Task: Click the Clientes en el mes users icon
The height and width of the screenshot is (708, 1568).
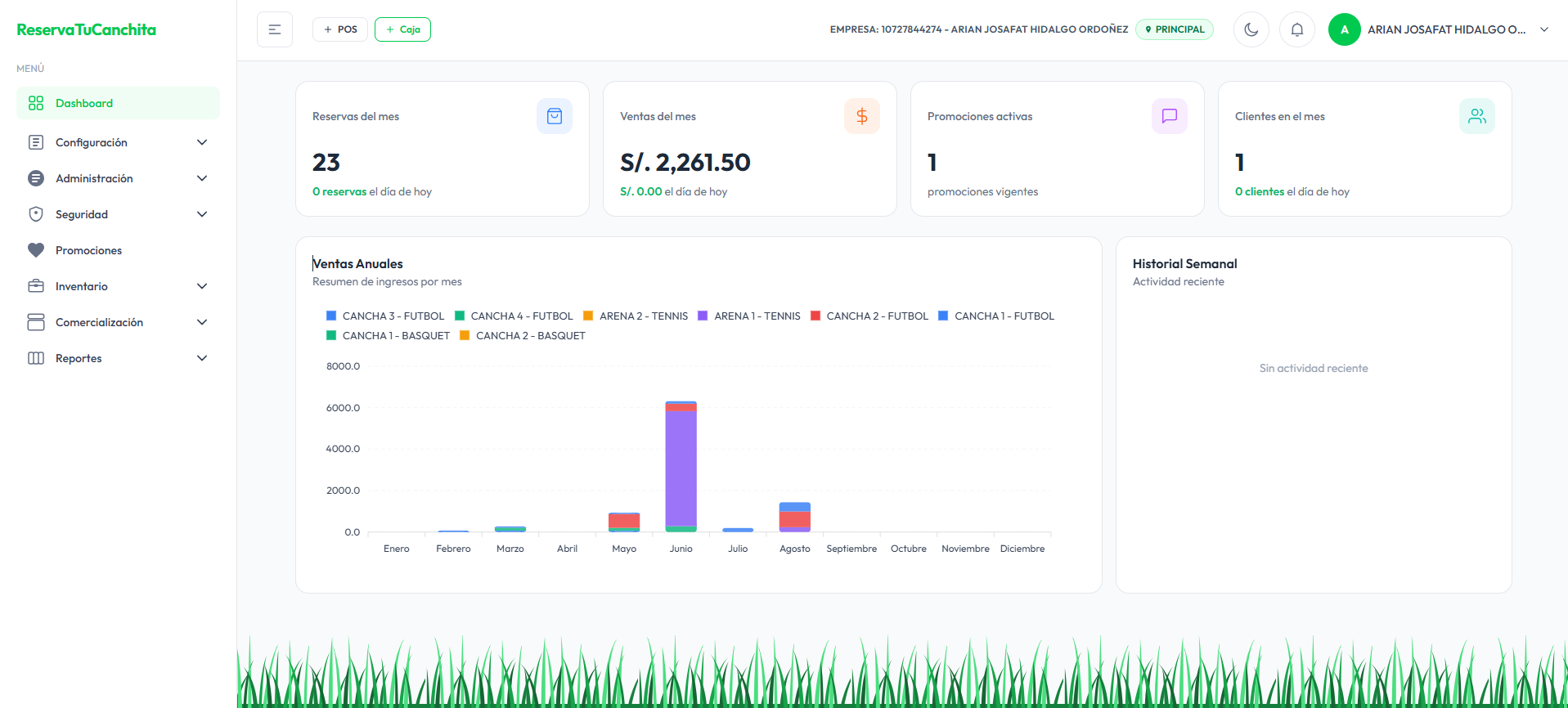Action: pyautogui.click(x=1477, y=116)
